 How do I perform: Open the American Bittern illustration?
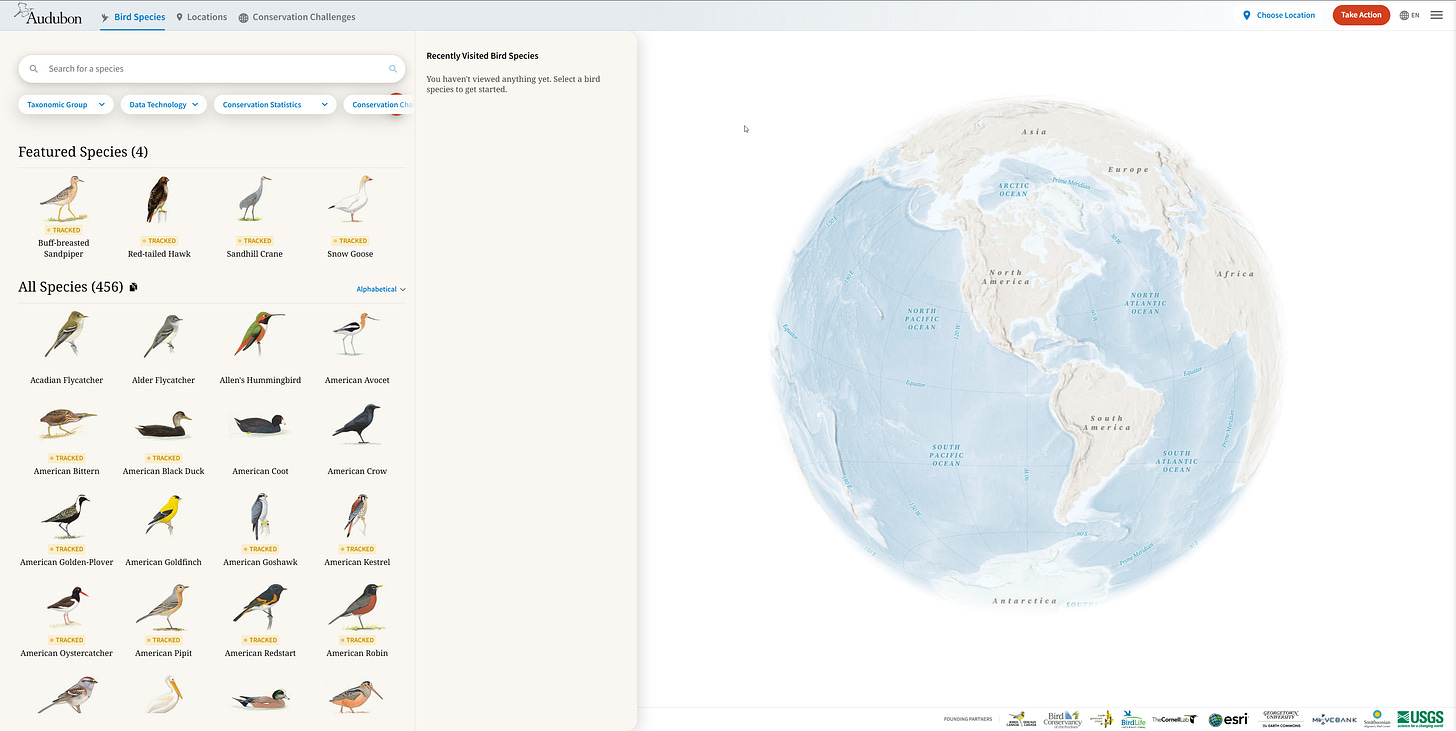(x=66, y=423)
